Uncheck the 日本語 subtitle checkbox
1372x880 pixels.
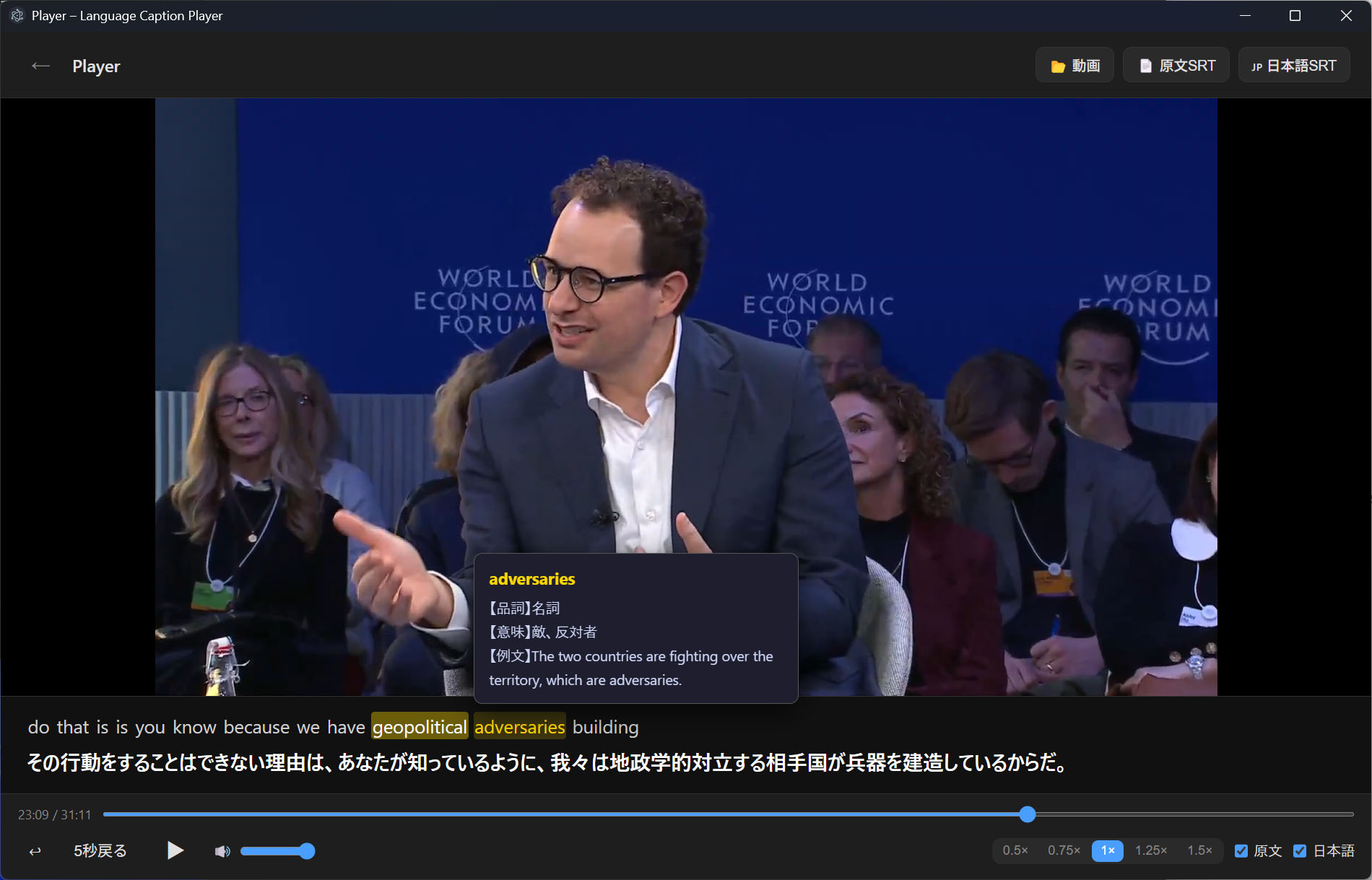tap(1300, 851)
